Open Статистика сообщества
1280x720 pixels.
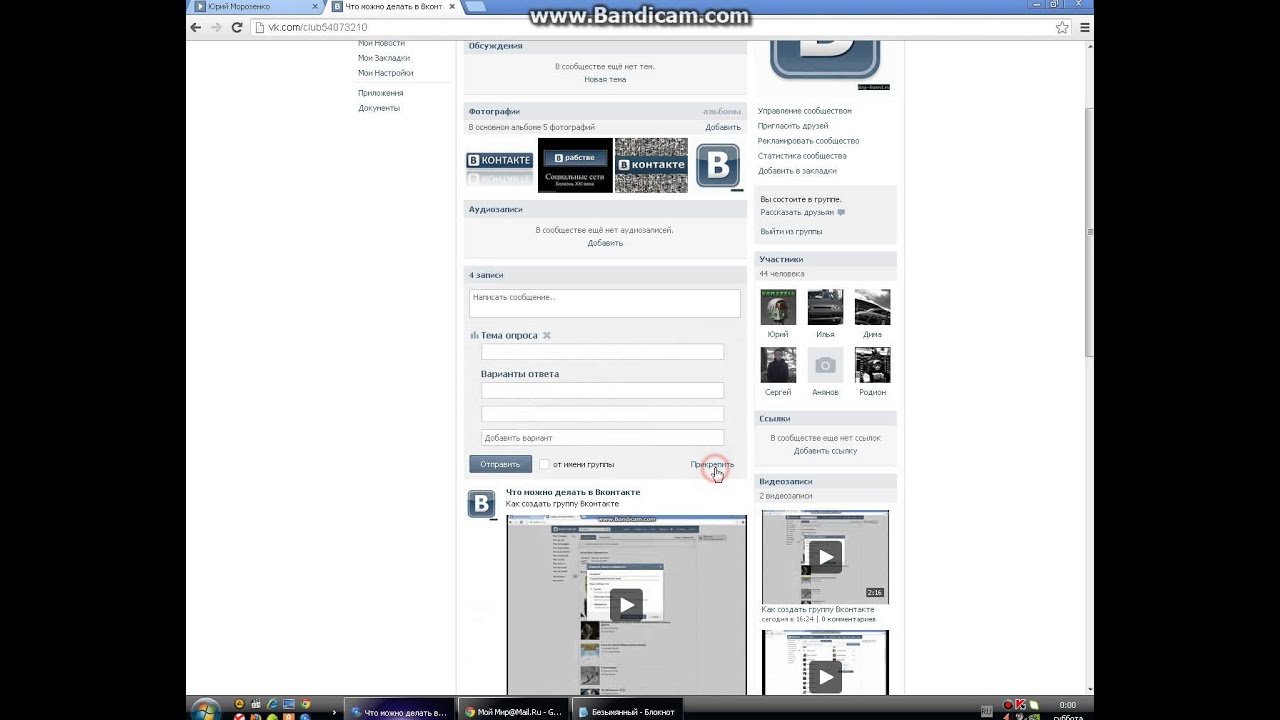click(802, 156)
